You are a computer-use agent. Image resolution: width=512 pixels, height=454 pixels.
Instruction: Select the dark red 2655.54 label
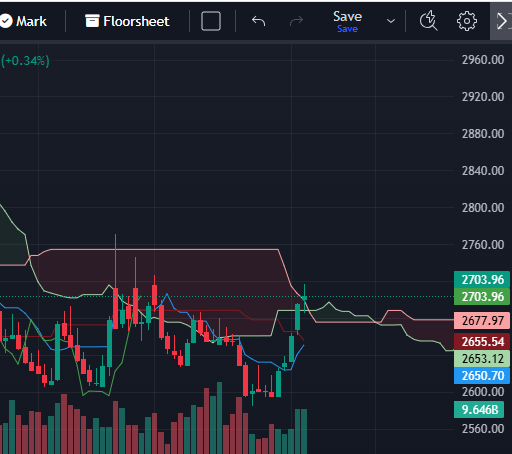482,341
